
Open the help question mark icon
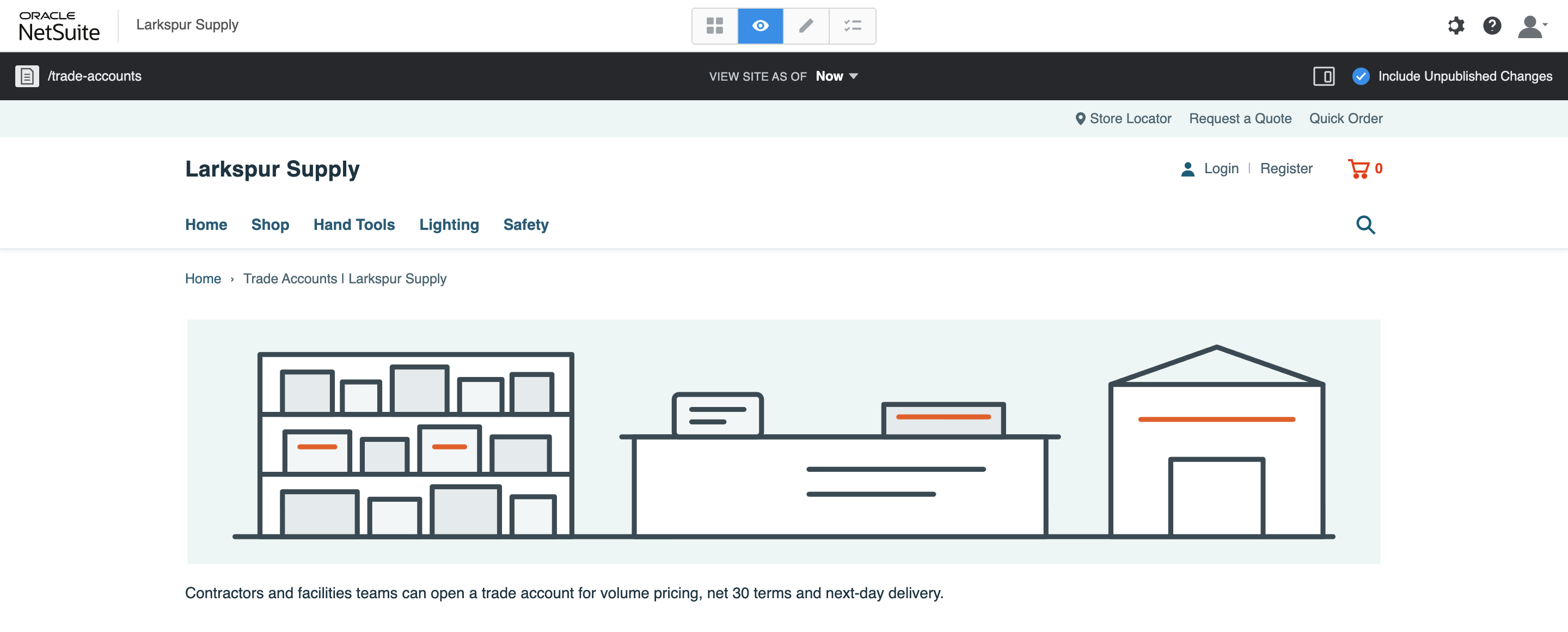click(x=1492, y=26)
